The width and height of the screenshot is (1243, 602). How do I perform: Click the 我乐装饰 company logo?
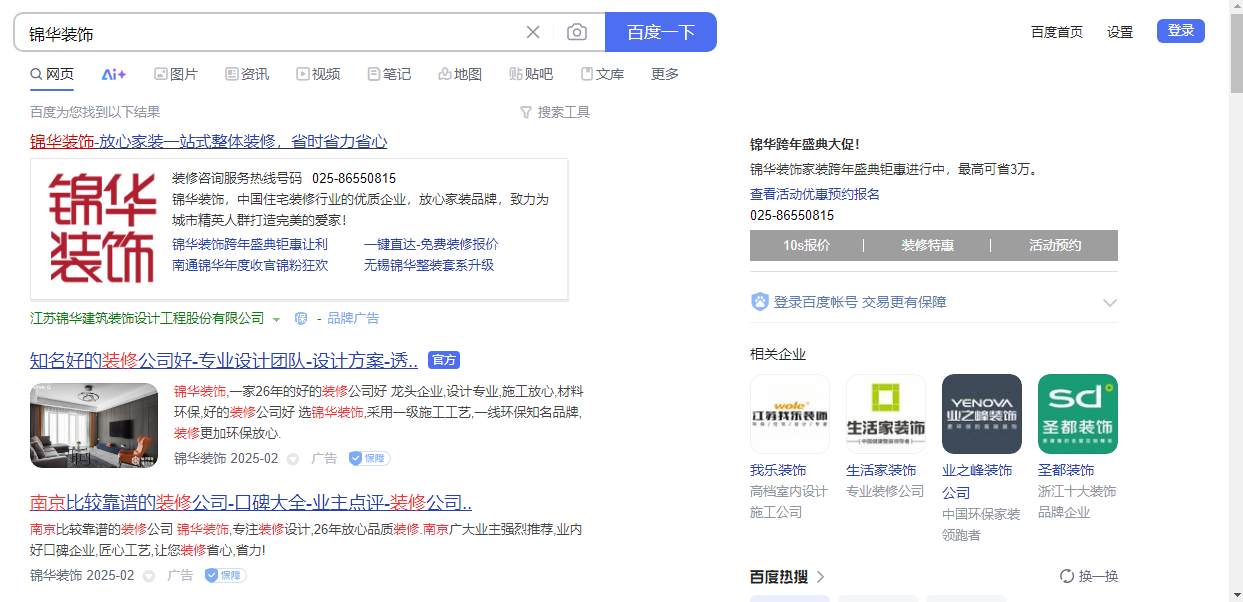[789, 414]
